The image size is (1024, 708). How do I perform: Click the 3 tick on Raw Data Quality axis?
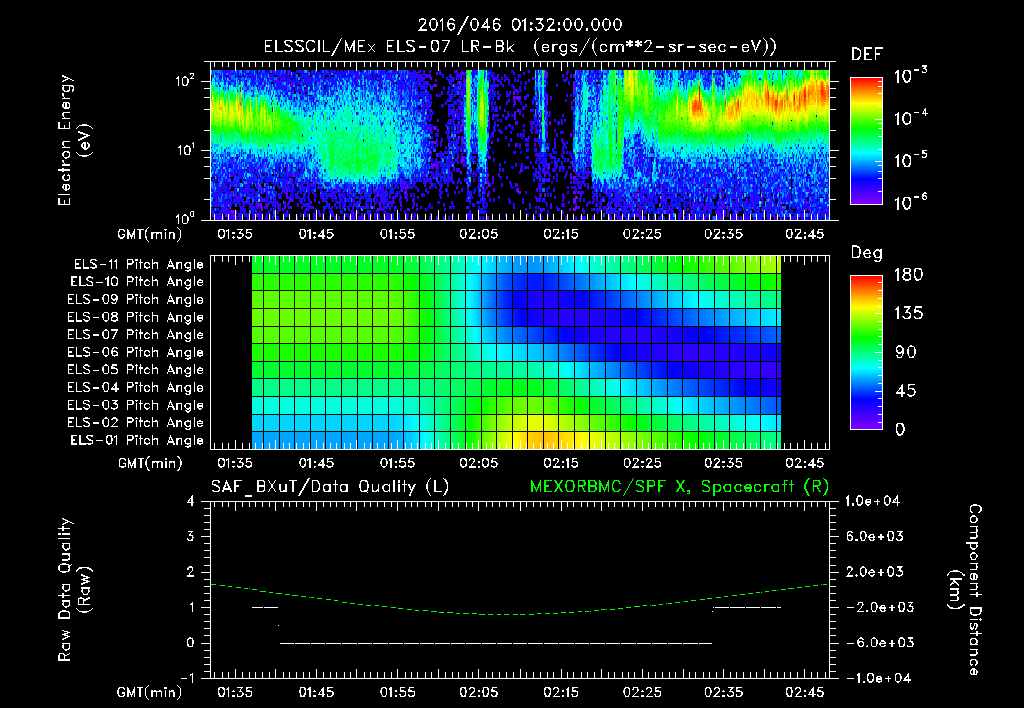191,536
